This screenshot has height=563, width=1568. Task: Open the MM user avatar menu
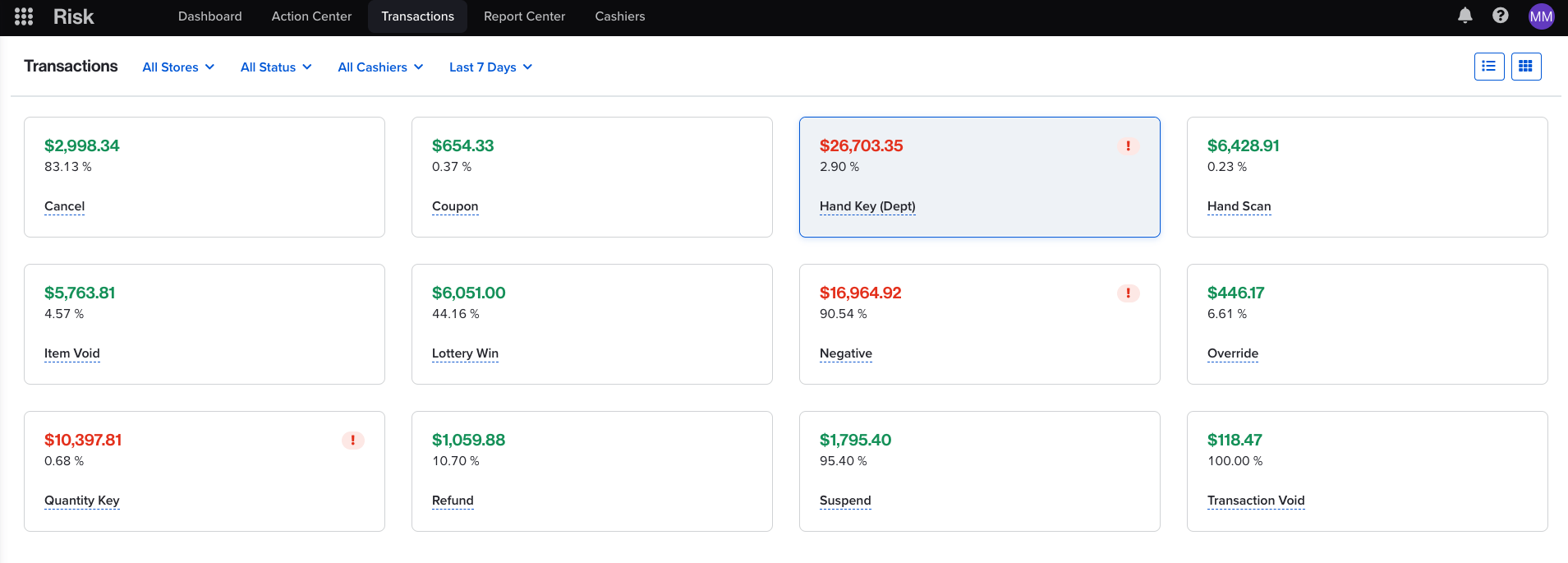(1540, 16)
